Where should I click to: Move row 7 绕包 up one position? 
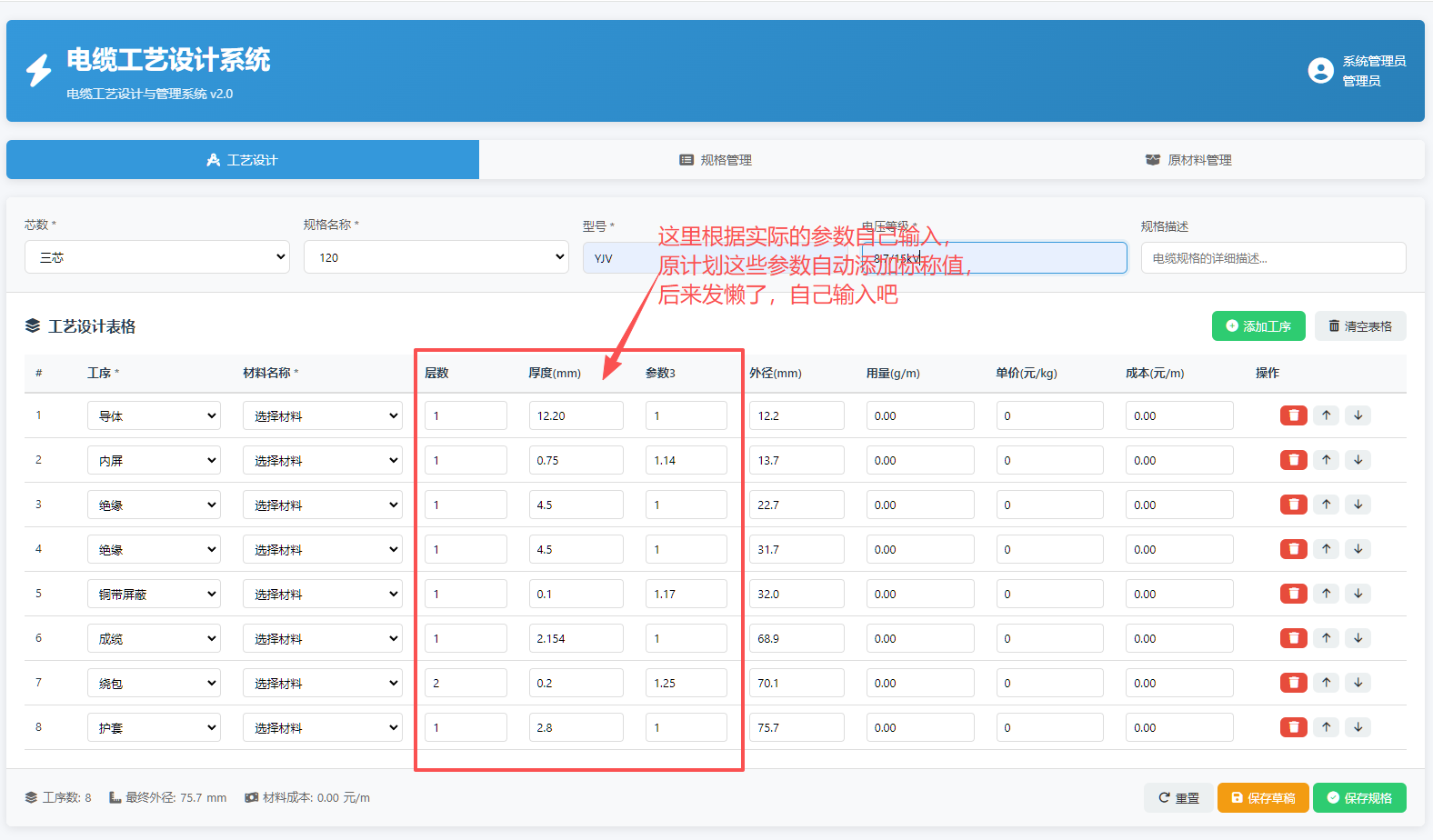1327,683
